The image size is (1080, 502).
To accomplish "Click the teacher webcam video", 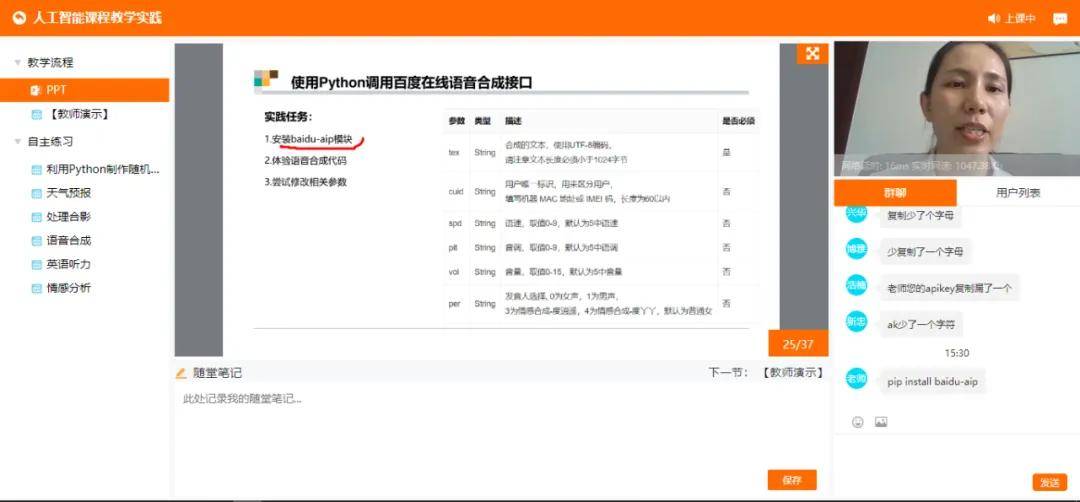I will click(x=957, y=109).
